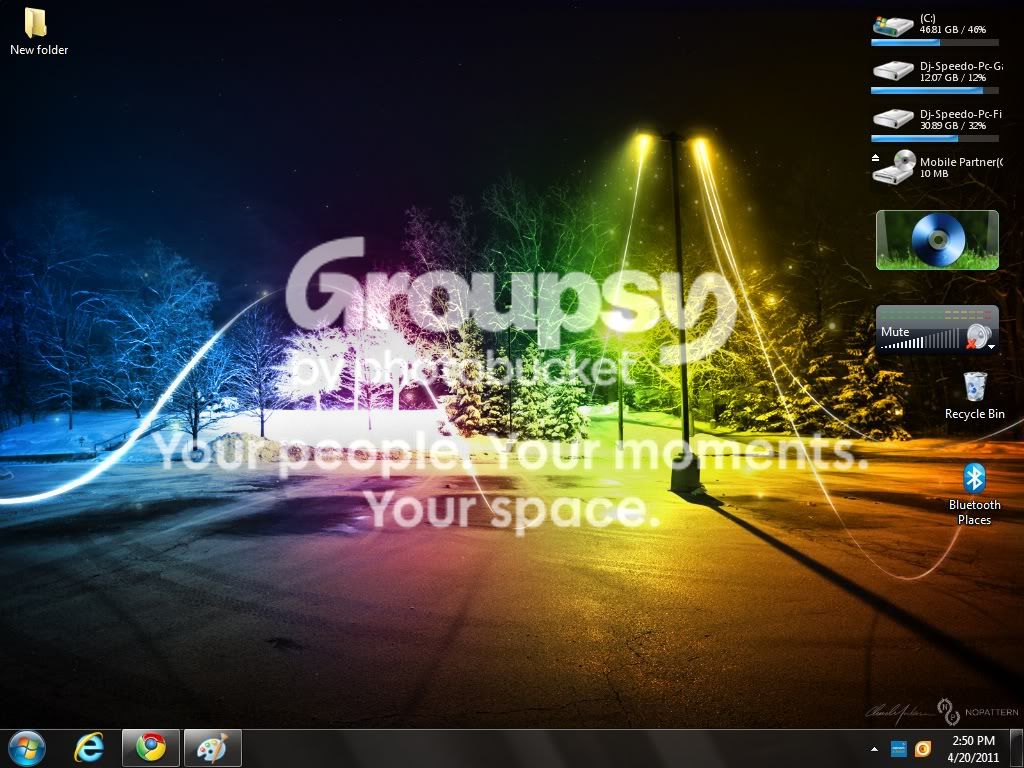Adjust the volume gadget slider bars

pyautogui.click(x=921, y=340)
